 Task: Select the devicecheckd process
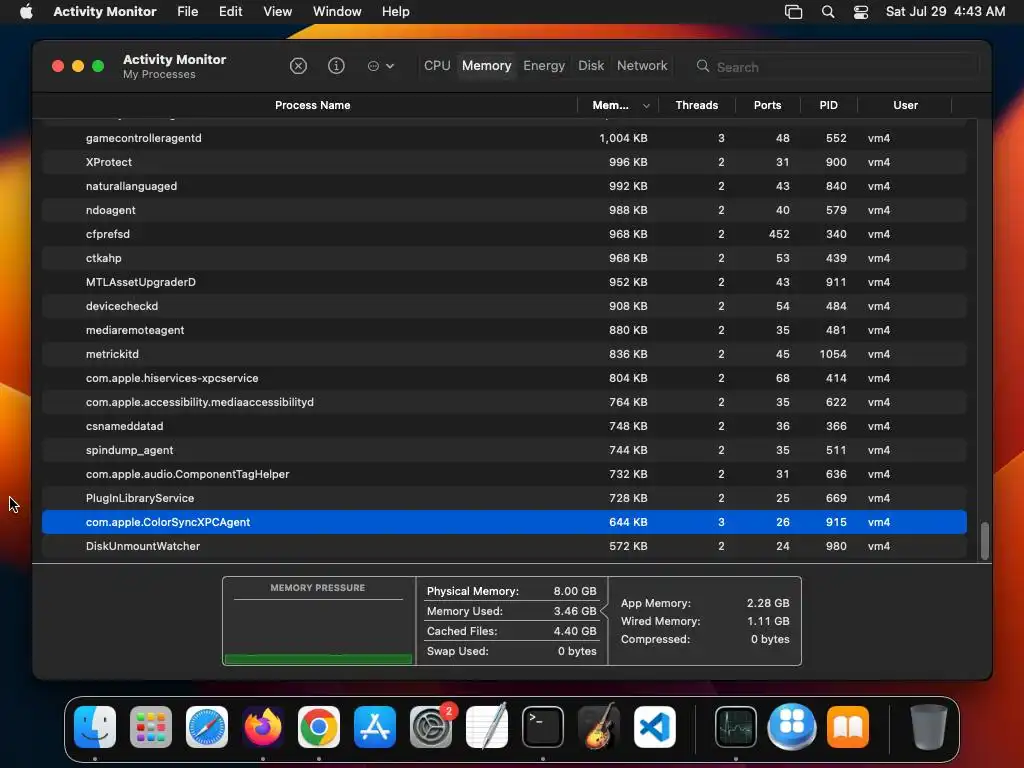point(504,306)
